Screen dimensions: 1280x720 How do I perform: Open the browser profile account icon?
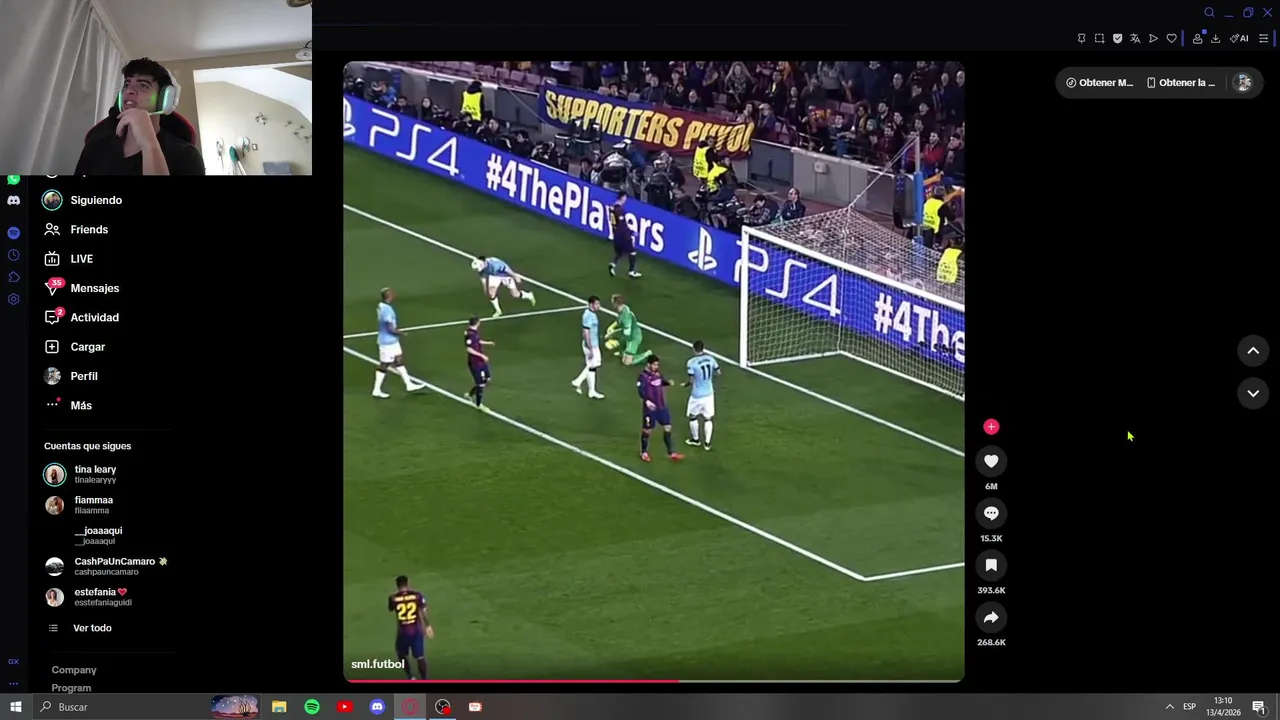[1197, 39]
